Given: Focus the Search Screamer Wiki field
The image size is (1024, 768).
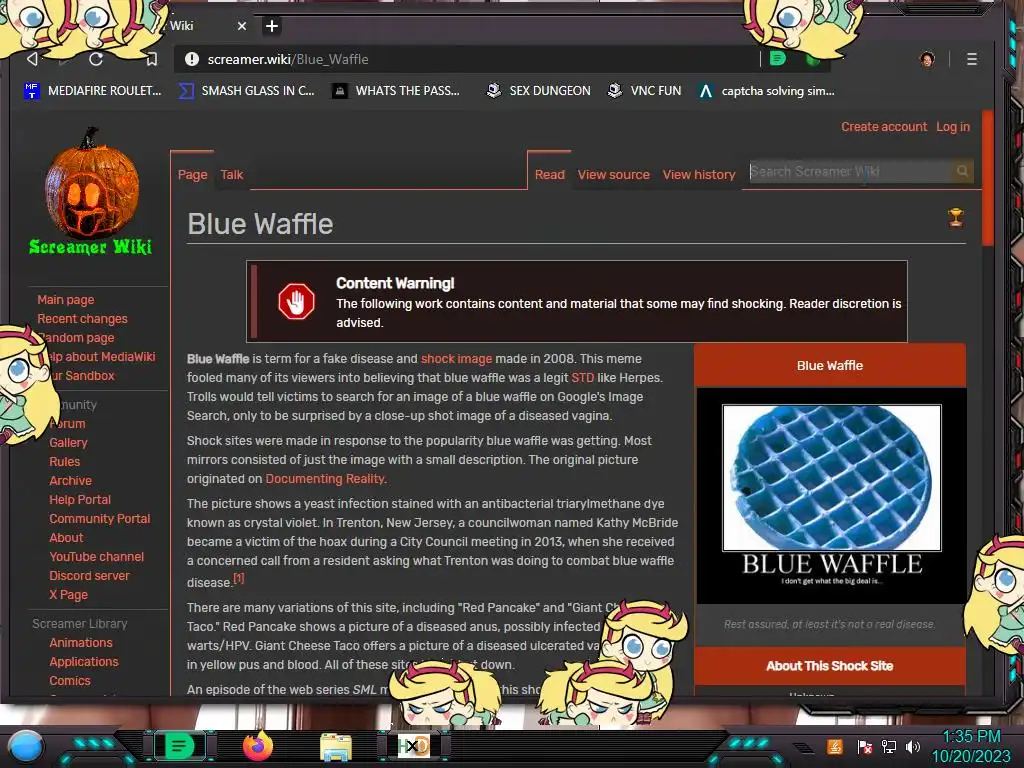Looking at the screenshot, I should (850, 171).
